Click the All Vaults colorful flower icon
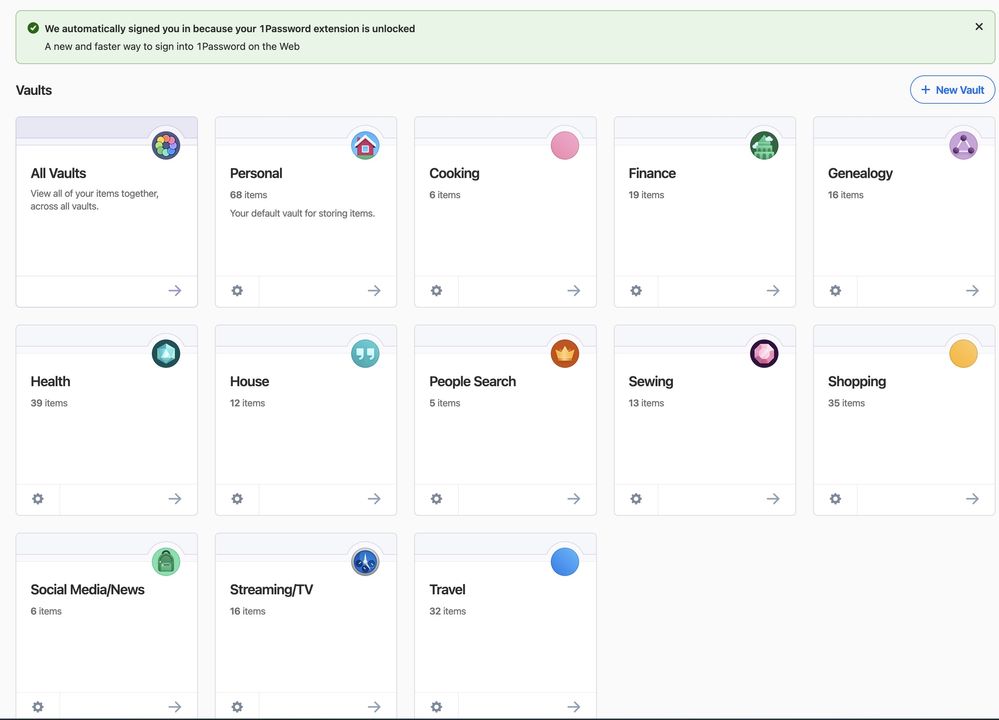This screenshot has width=999, height=720. [x=166, y=145]
